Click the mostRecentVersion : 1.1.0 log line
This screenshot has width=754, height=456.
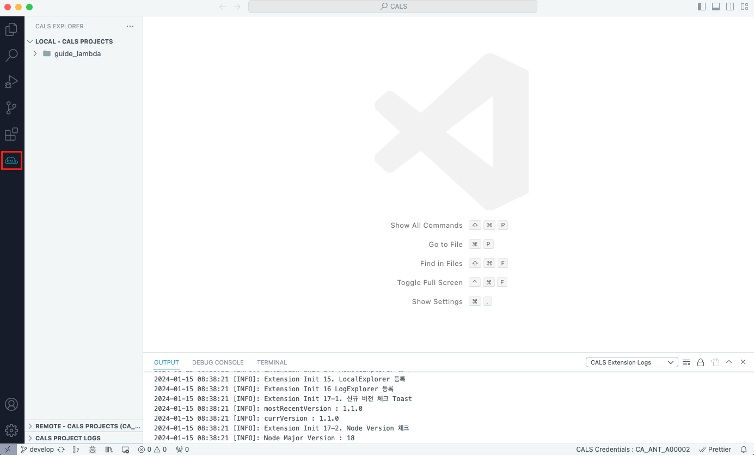pyautogui.click(x=258, y=408)
